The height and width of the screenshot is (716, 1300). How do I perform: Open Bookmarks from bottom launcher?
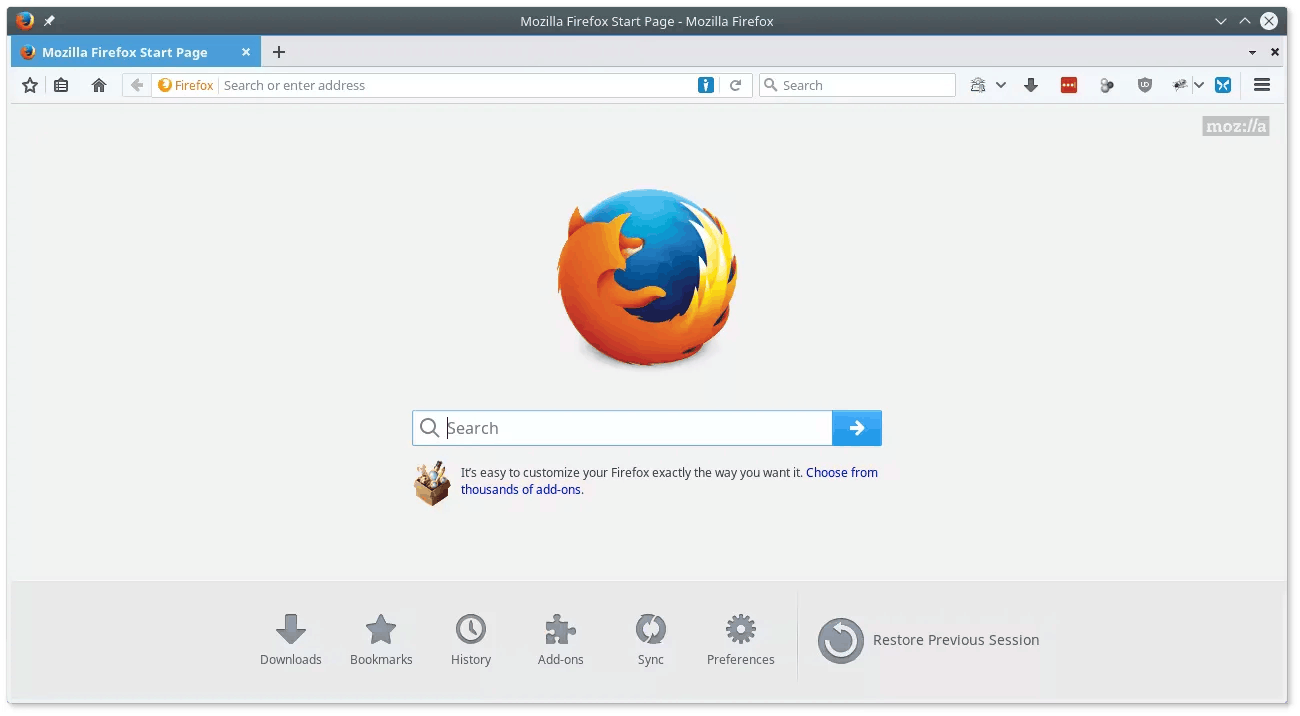coord(381,640)
